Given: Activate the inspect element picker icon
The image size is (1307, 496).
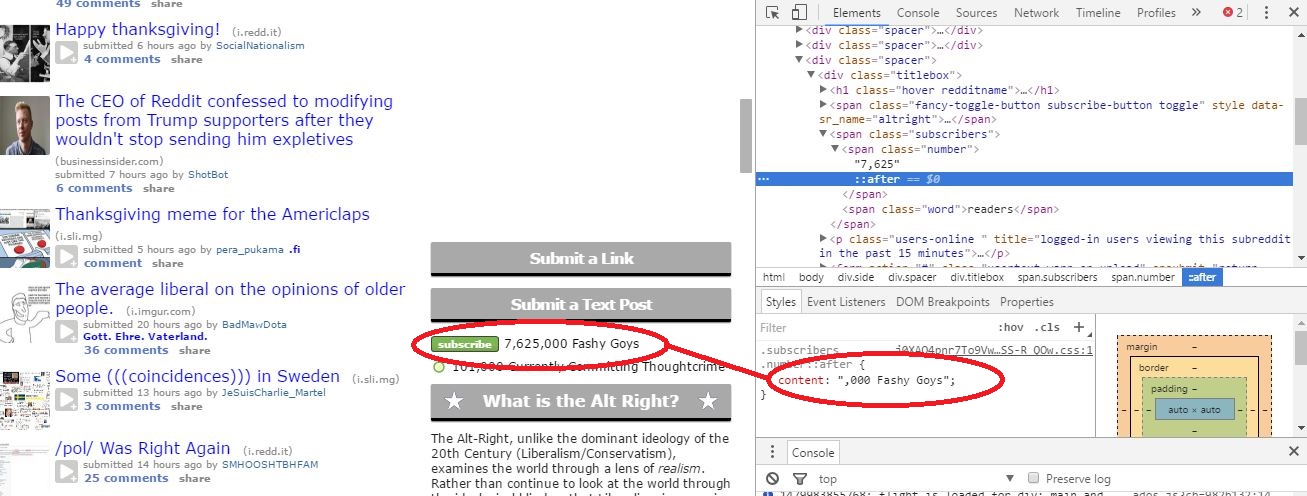Looking at the screenshot, I should [773, 13].
